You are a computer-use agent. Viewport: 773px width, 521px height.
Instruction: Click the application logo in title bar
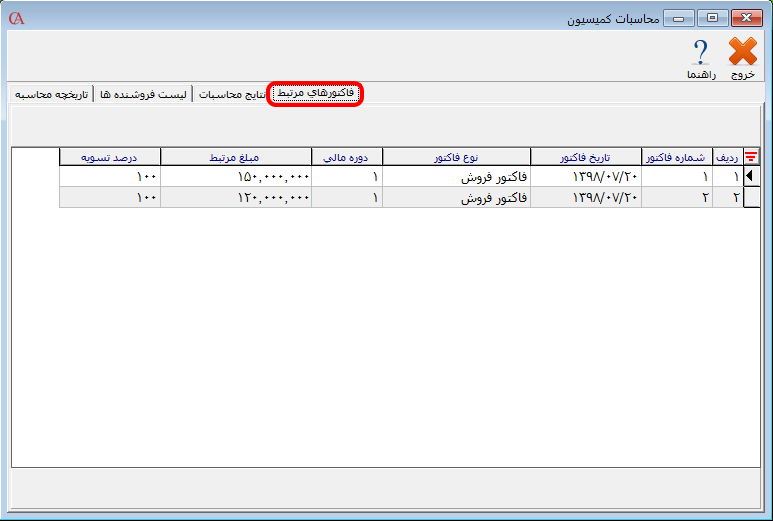[x=15, y=18]
